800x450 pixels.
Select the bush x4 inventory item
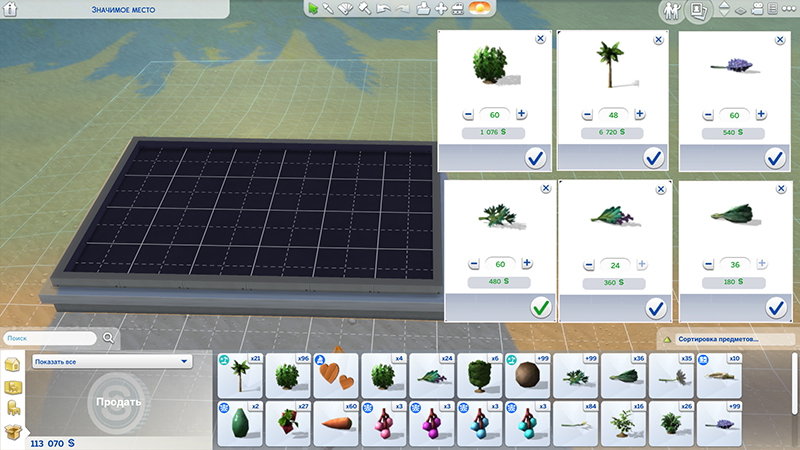point(384,376)
